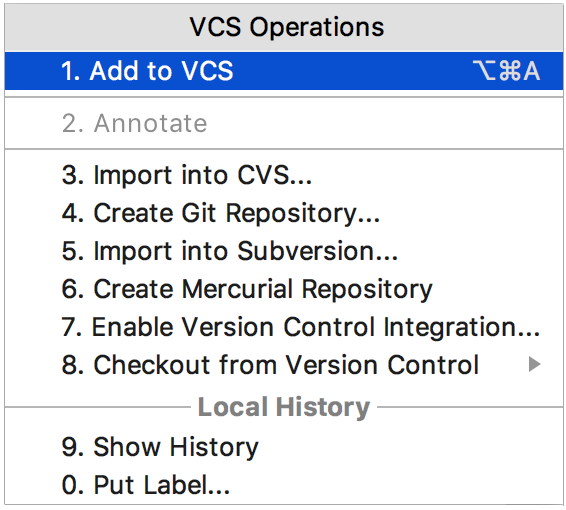Click the submenu arrow beside Checkout
Screen dimensions: 566x510
pos(535,364)
